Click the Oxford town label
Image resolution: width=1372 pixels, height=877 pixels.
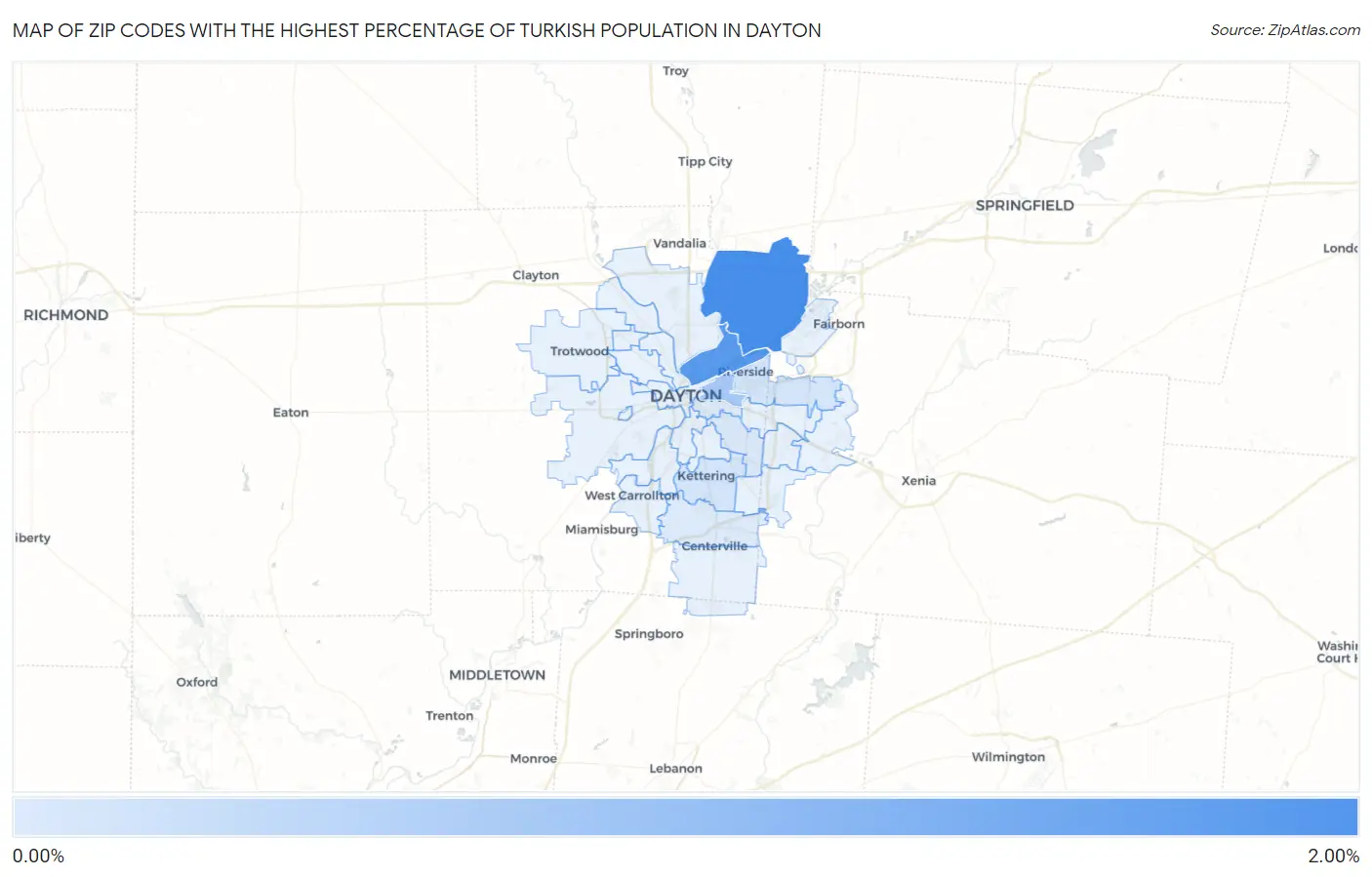pyautogui.click(x=196, y=682)
